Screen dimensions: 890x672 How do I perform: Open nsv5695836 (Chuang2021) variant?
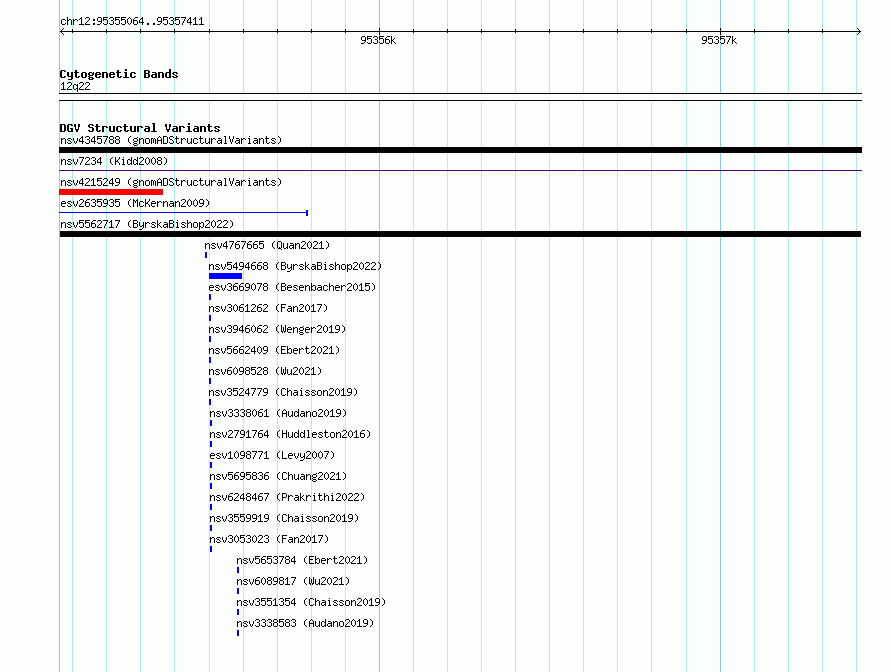point(278,476)
